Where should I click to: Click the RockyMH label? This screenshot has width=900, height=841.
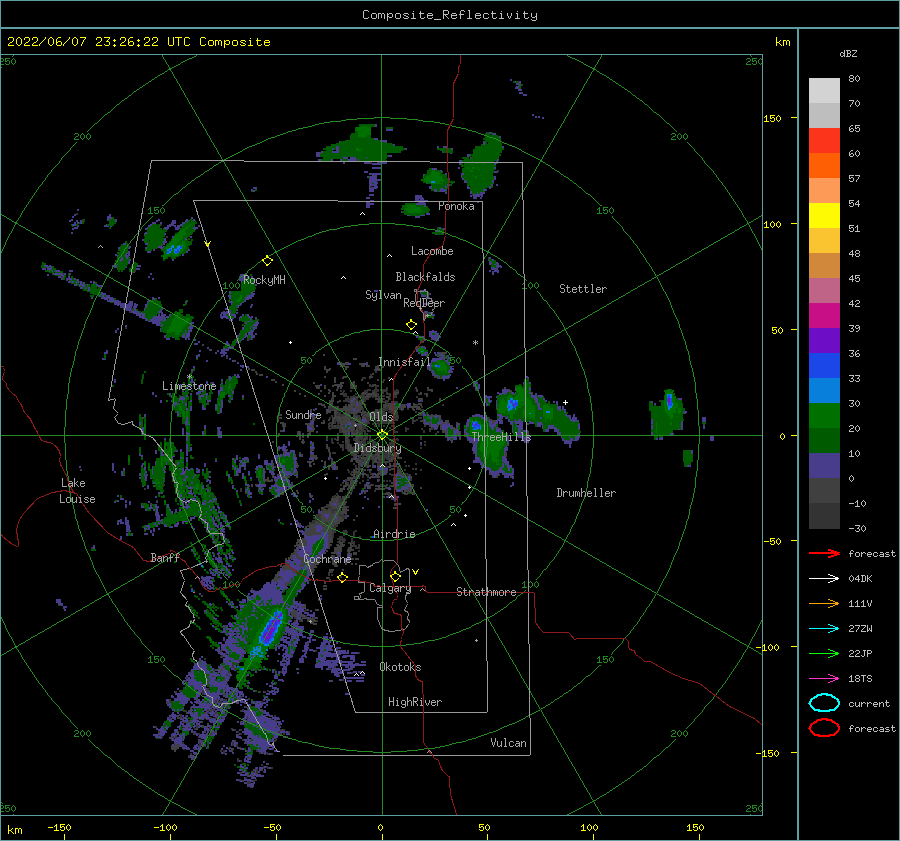(x=264, y=280)
